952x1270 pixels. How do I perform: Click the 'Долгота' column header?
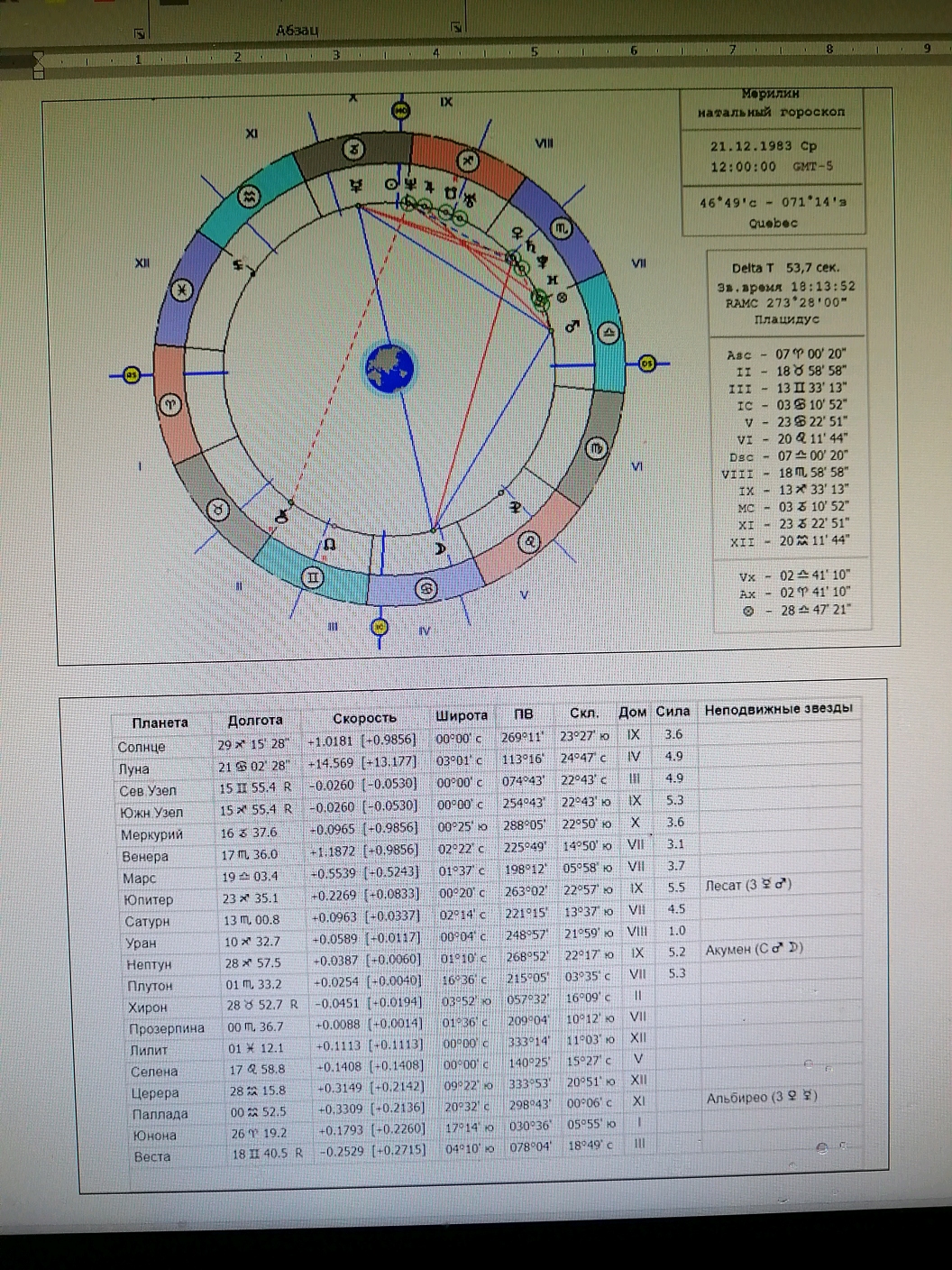pos(255,721)
